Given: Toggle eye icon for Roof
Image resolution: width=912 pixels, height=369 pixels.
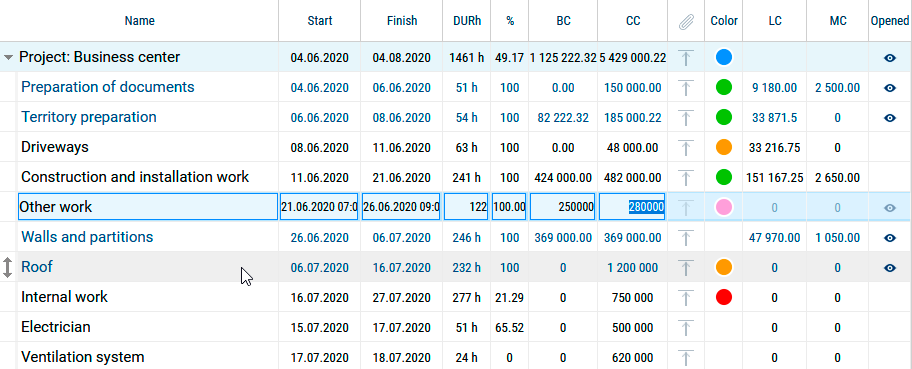Looking at the screenshot, I should click(x=890, y=268).
